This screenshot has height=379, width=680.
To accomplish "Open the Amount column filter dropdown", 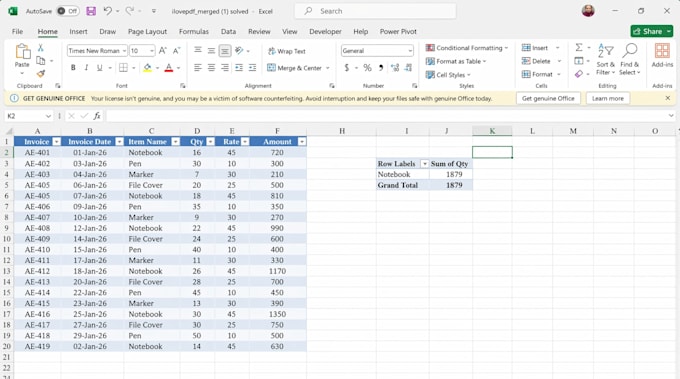I will 302,142.
